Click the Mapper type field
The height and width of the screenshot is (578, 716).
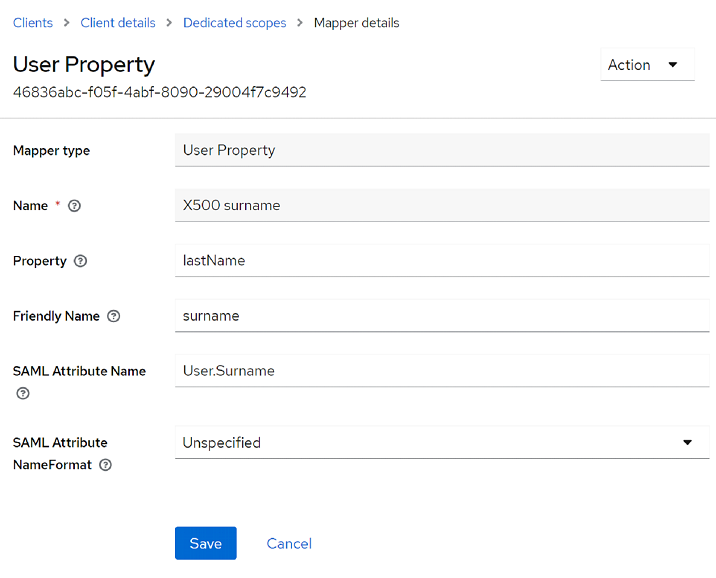coord(442,150)
